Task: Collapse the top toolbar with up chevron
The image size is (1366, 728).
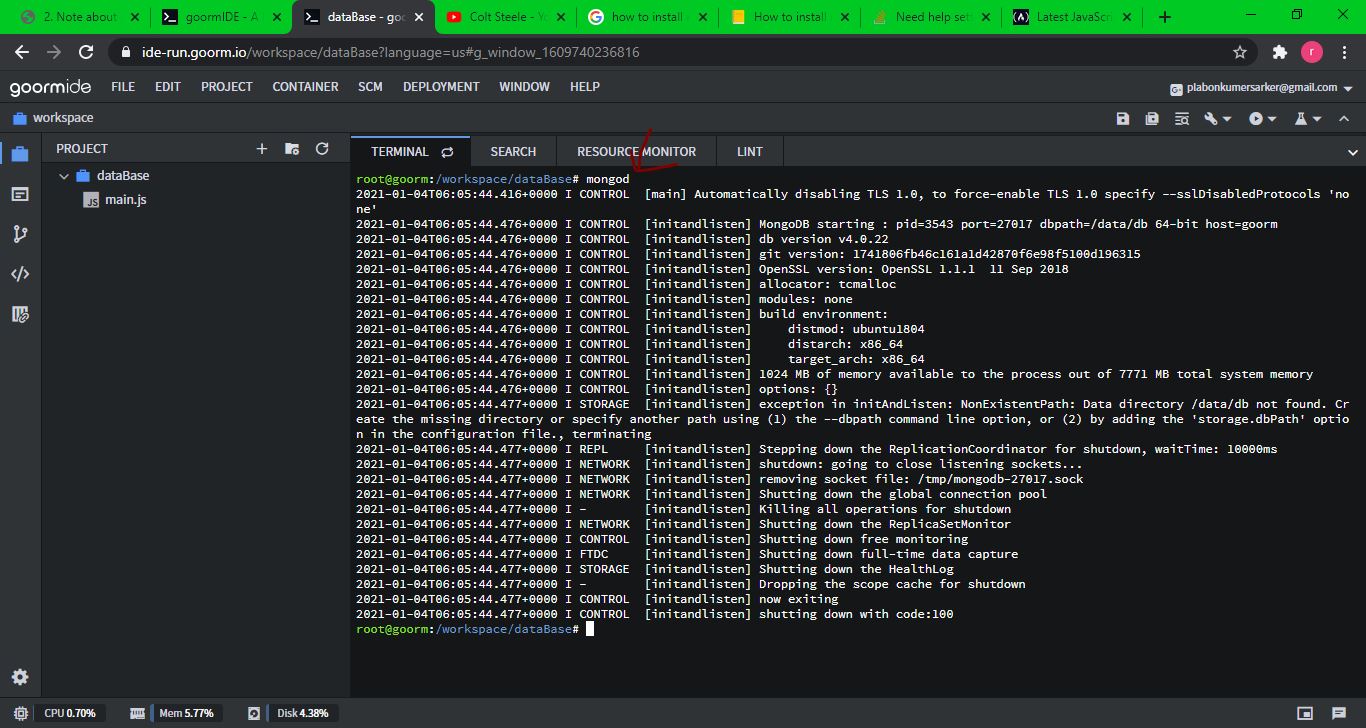Action: (x=1346, y=118)
